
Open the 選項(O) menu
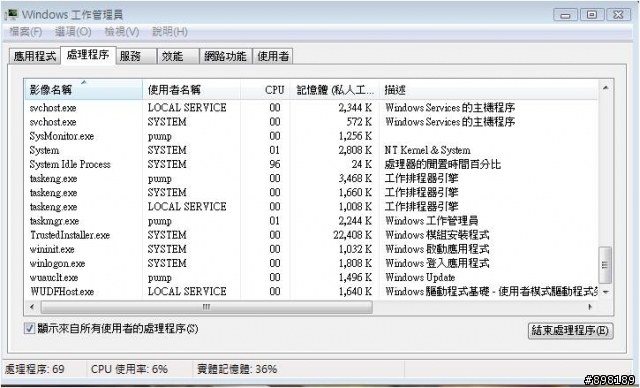pyautogui.click(x=73, y=31)
